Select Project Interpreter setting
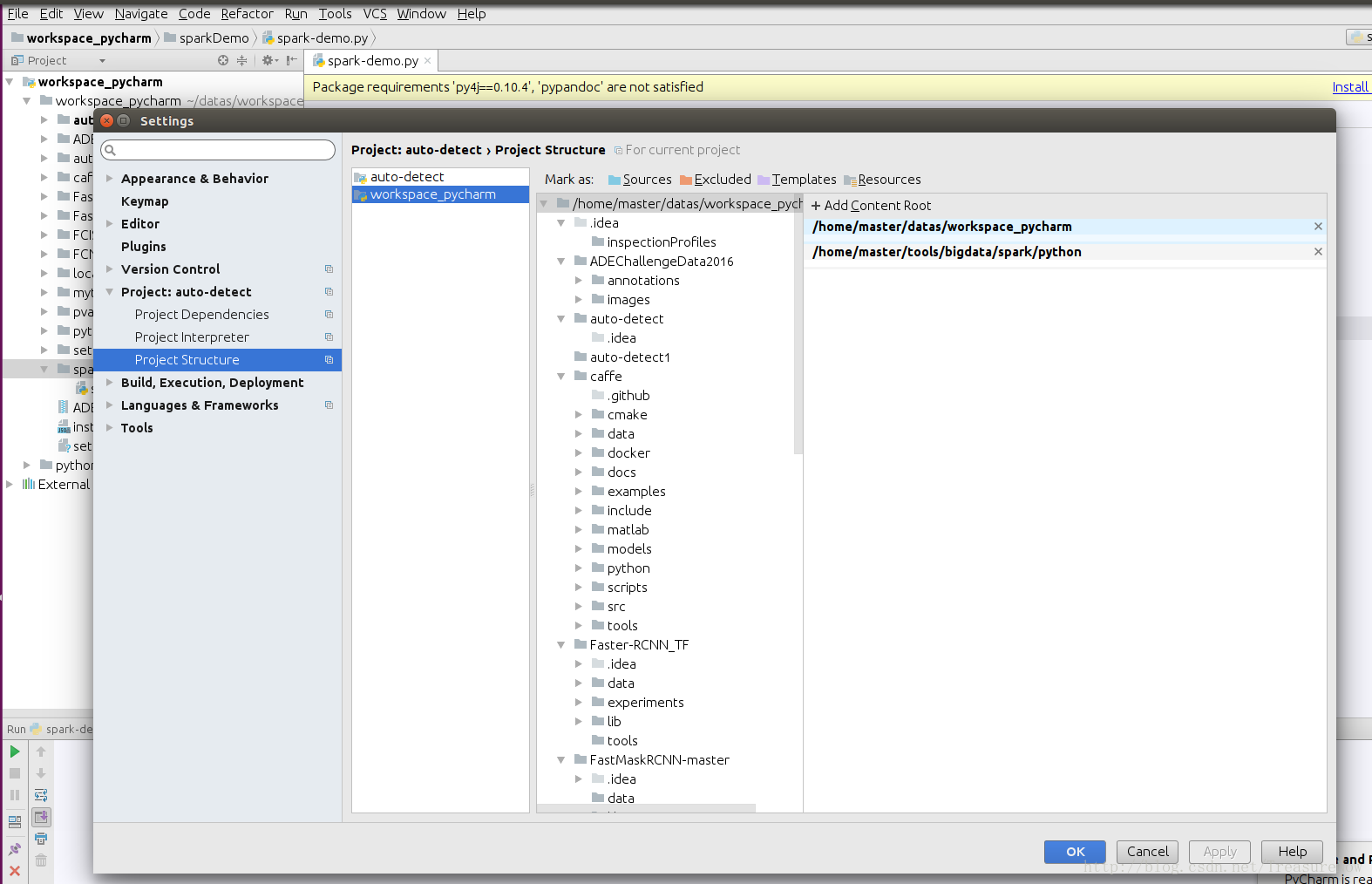 tap(192, 337)
